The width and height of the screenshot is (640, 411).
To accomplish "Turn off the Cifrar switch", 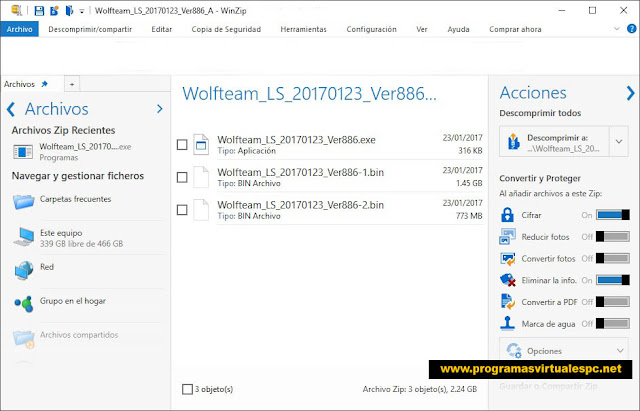I will tap(613, 215).
